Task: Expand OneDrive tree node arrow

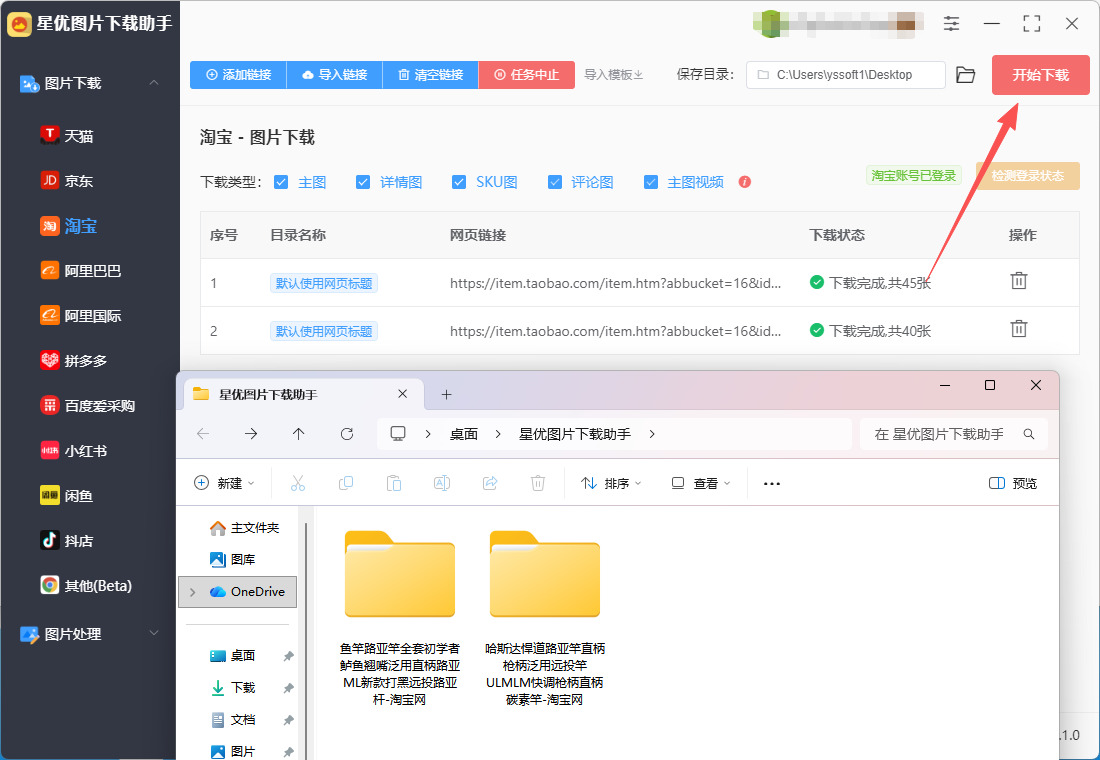Action: [x=193, y=592]
